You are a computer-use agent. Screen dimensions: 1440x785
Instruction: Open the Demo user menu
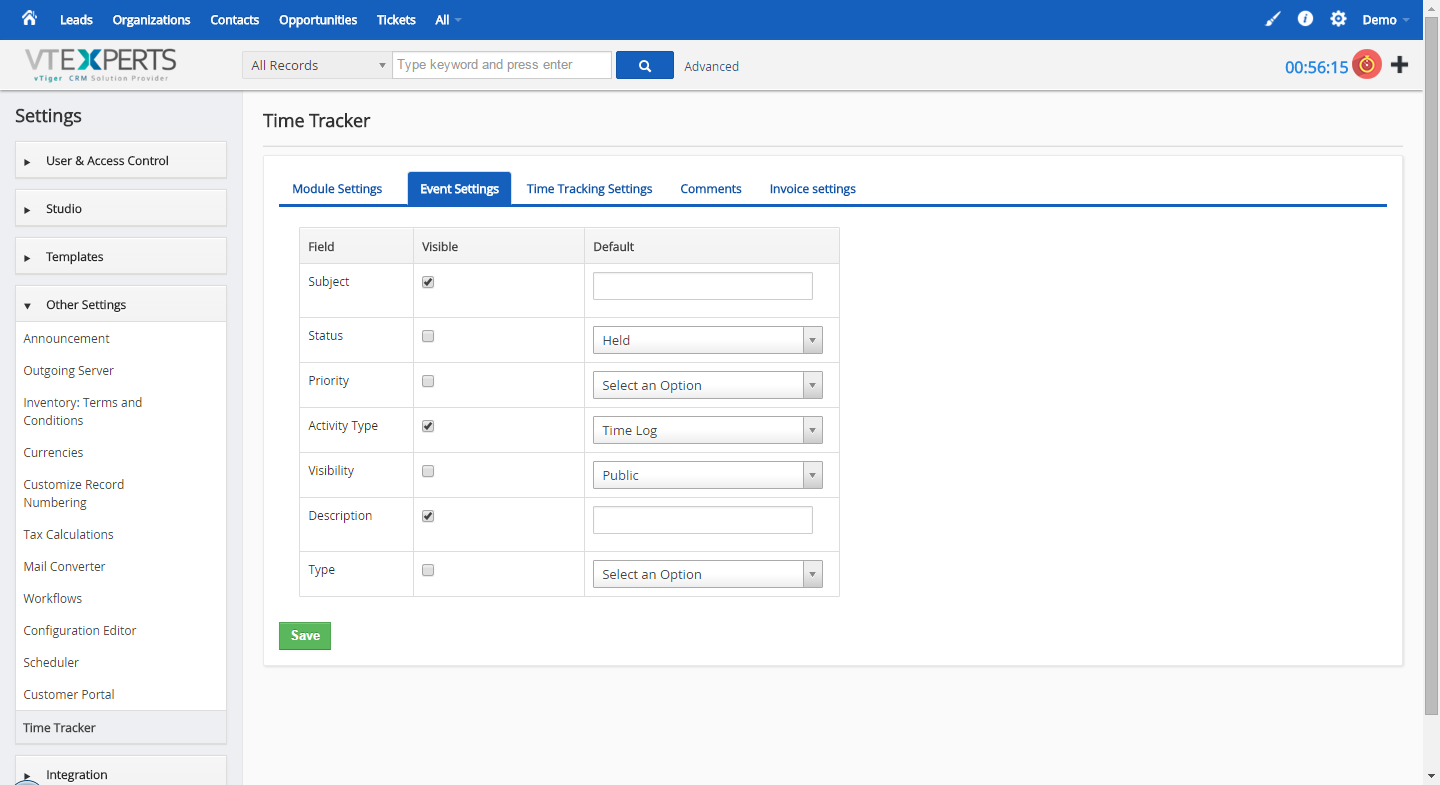(1386, 20)
